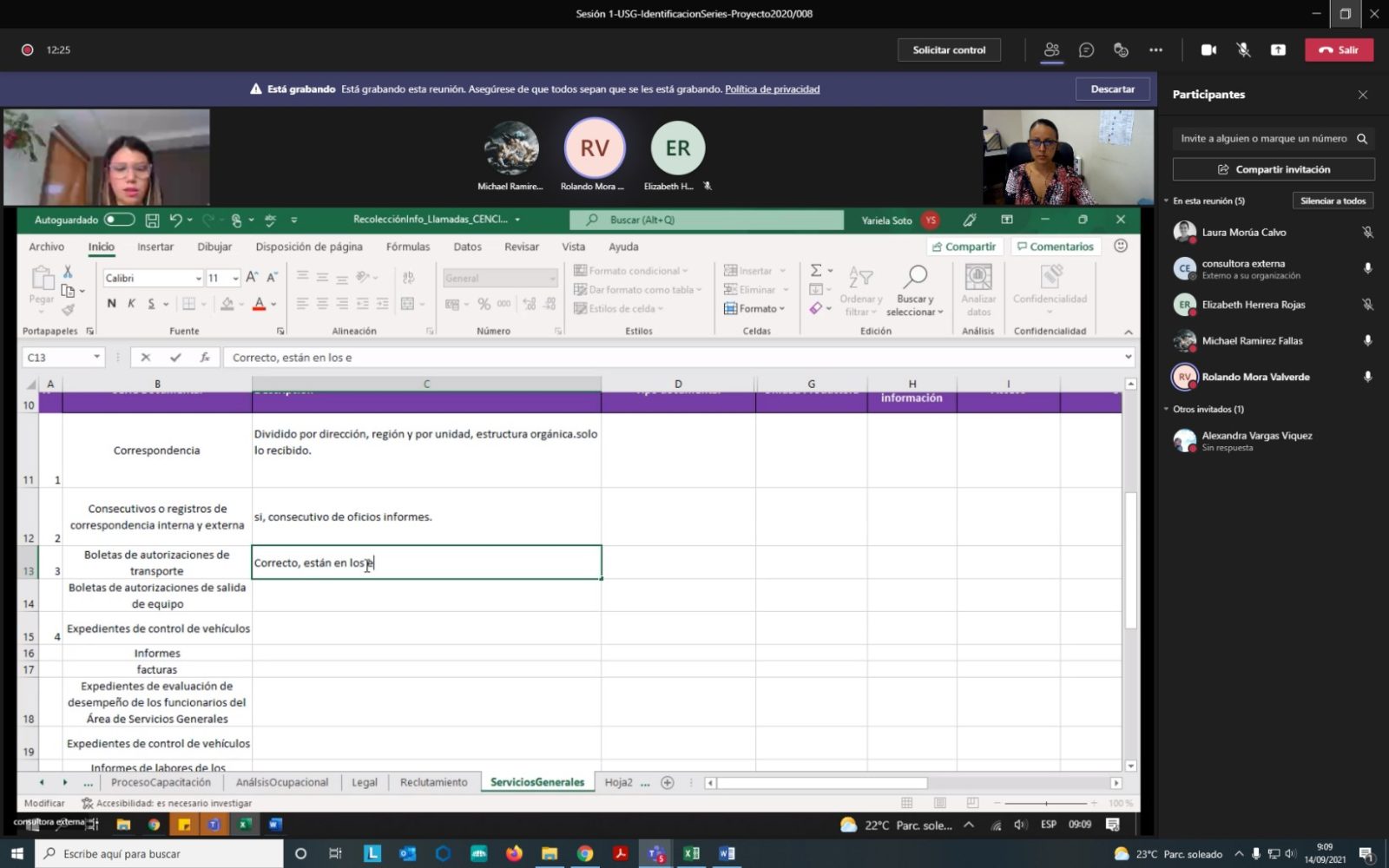Click the Teams share content tray icon
This screenshot has height=868, width=1389.
point(1278,50)
